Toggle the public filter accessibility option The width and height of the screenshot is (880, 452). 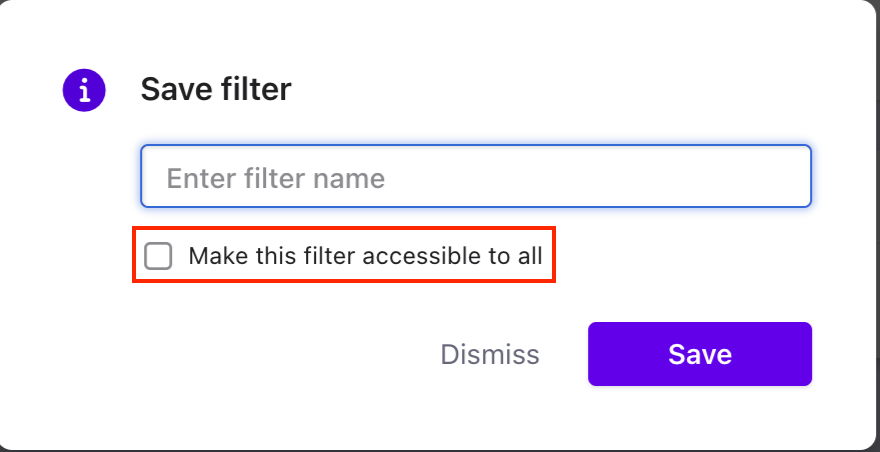158,256
